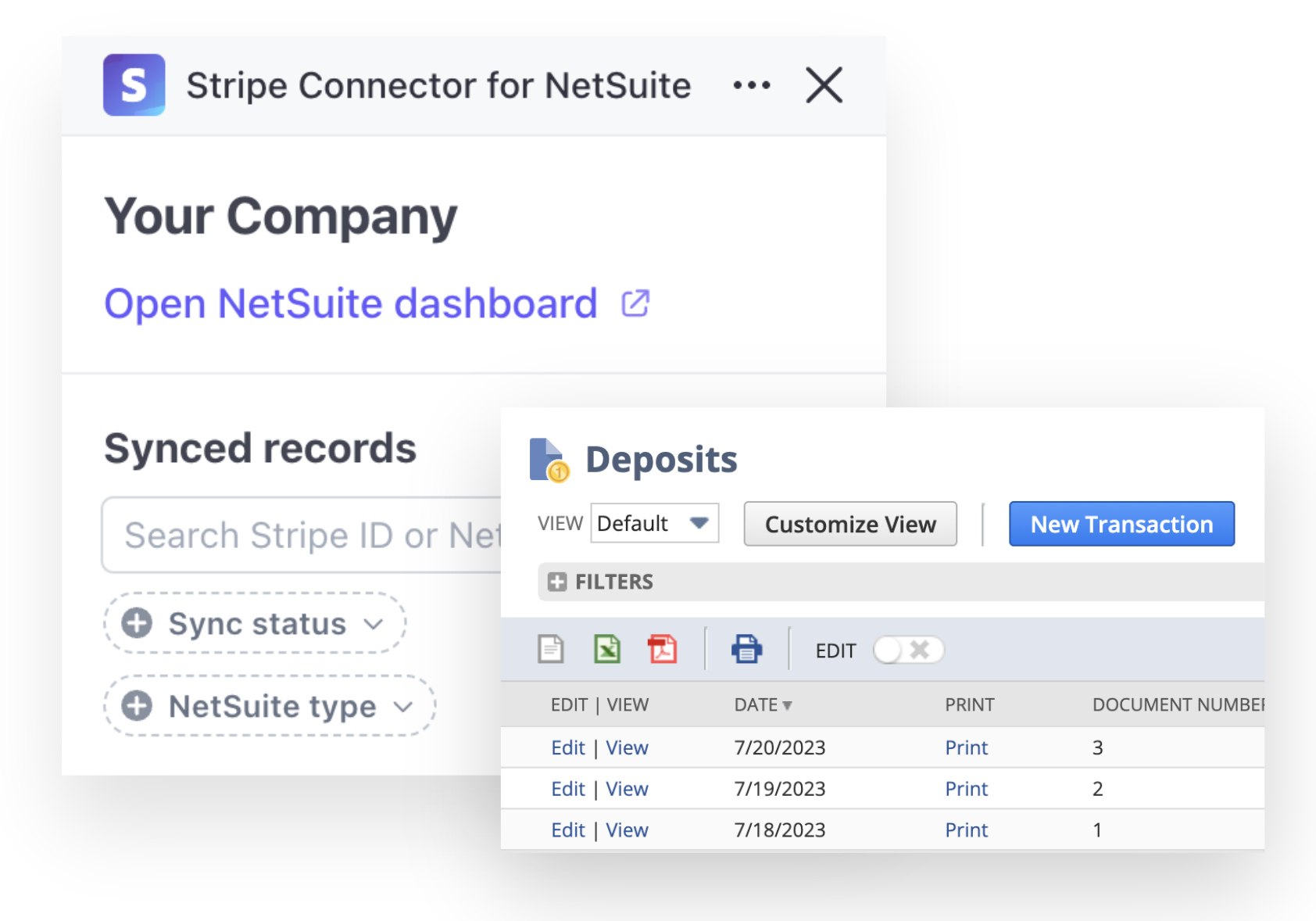Expand the Sync status filter chevron
1316x921 pixels.
tap(374, 625)
